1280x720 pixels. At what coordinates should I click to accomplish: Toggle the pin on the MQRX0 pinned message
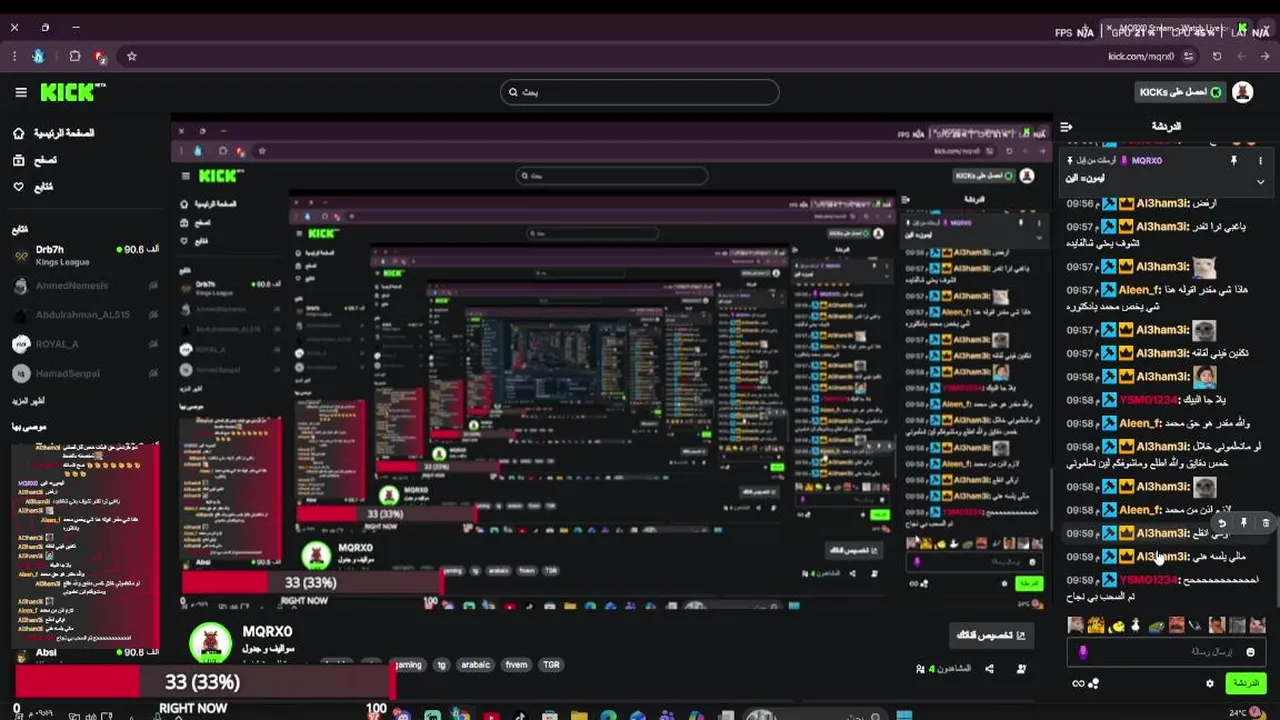tap(1233, 160)
